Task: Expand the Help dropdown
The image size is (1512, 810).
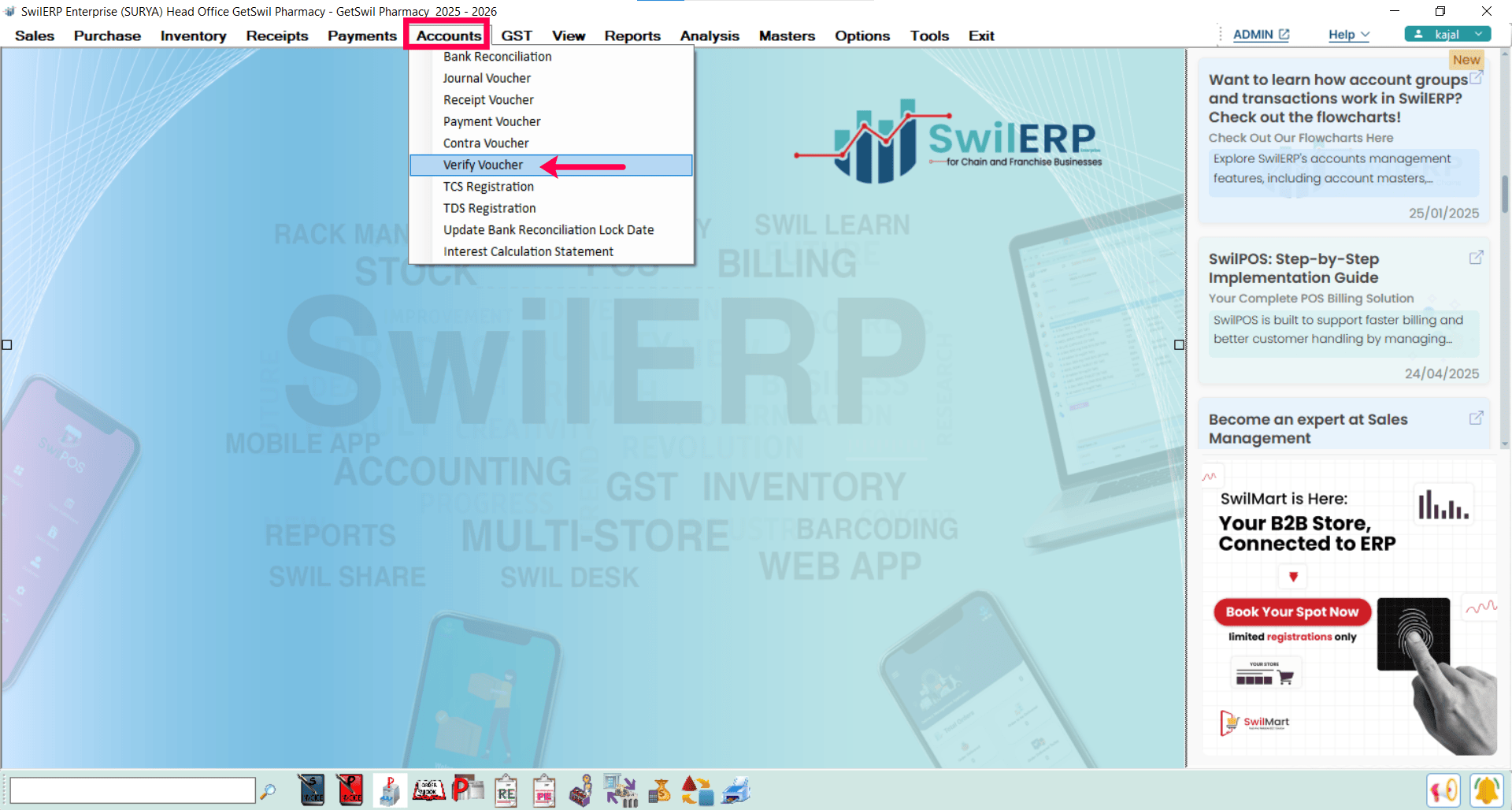Action: pyautogui.click(x=1349, y=35)
